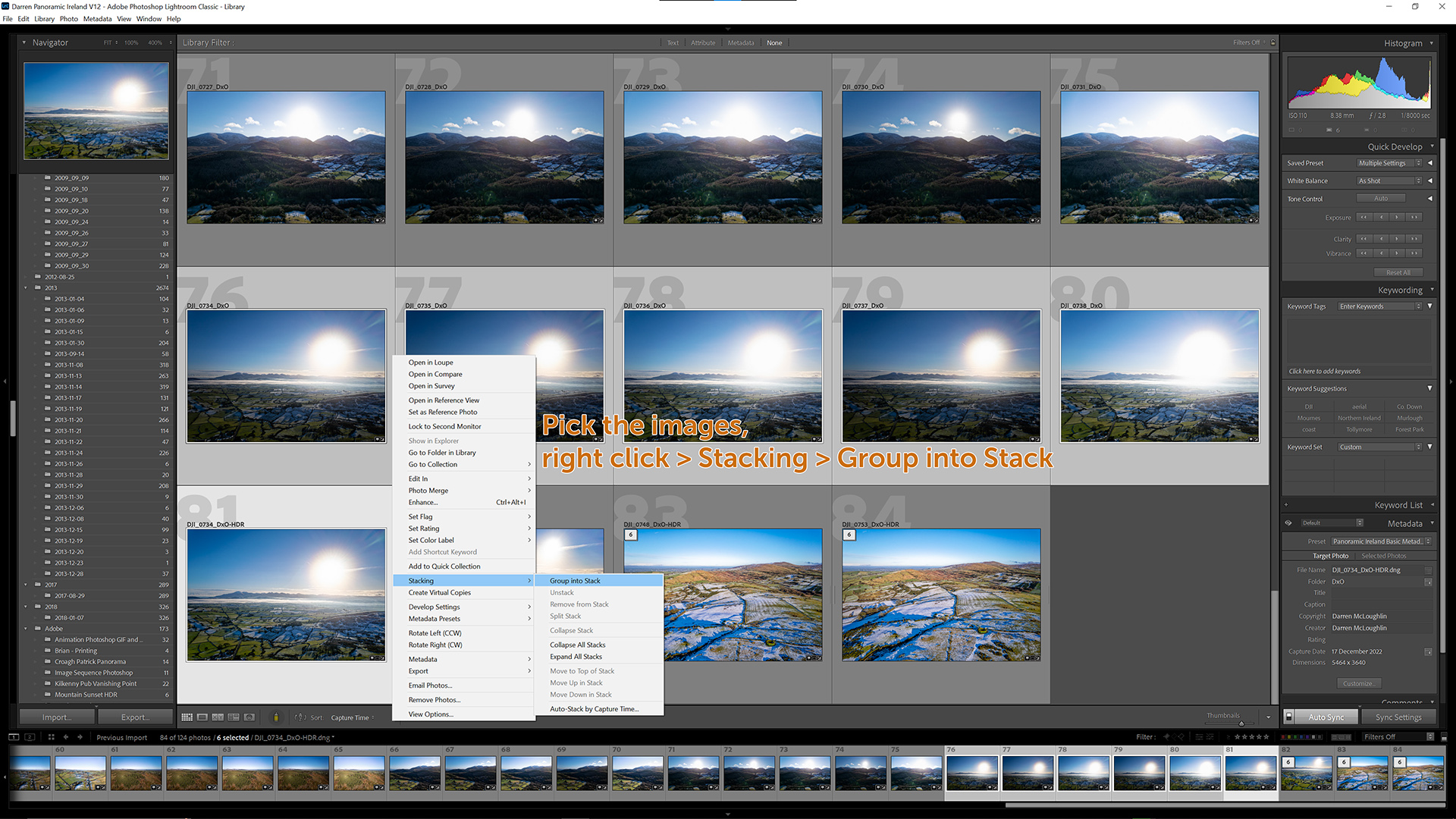Click stack badge on DJI_0753_DxO-HDR thumbnail
The width and height of the screenshot is (1456, 819).
coord(849,535)
